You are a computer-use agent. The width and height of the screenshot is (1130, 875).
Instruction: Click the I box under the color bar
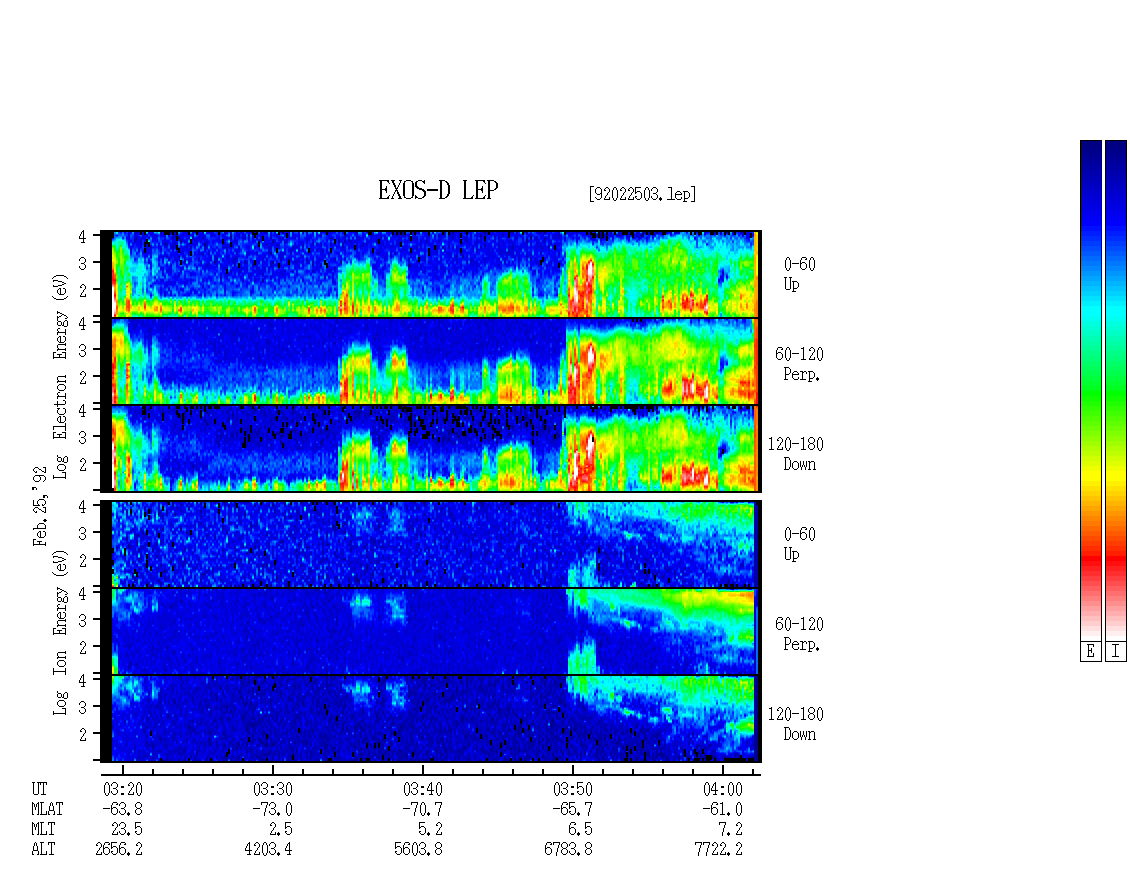coord(1116,652)
